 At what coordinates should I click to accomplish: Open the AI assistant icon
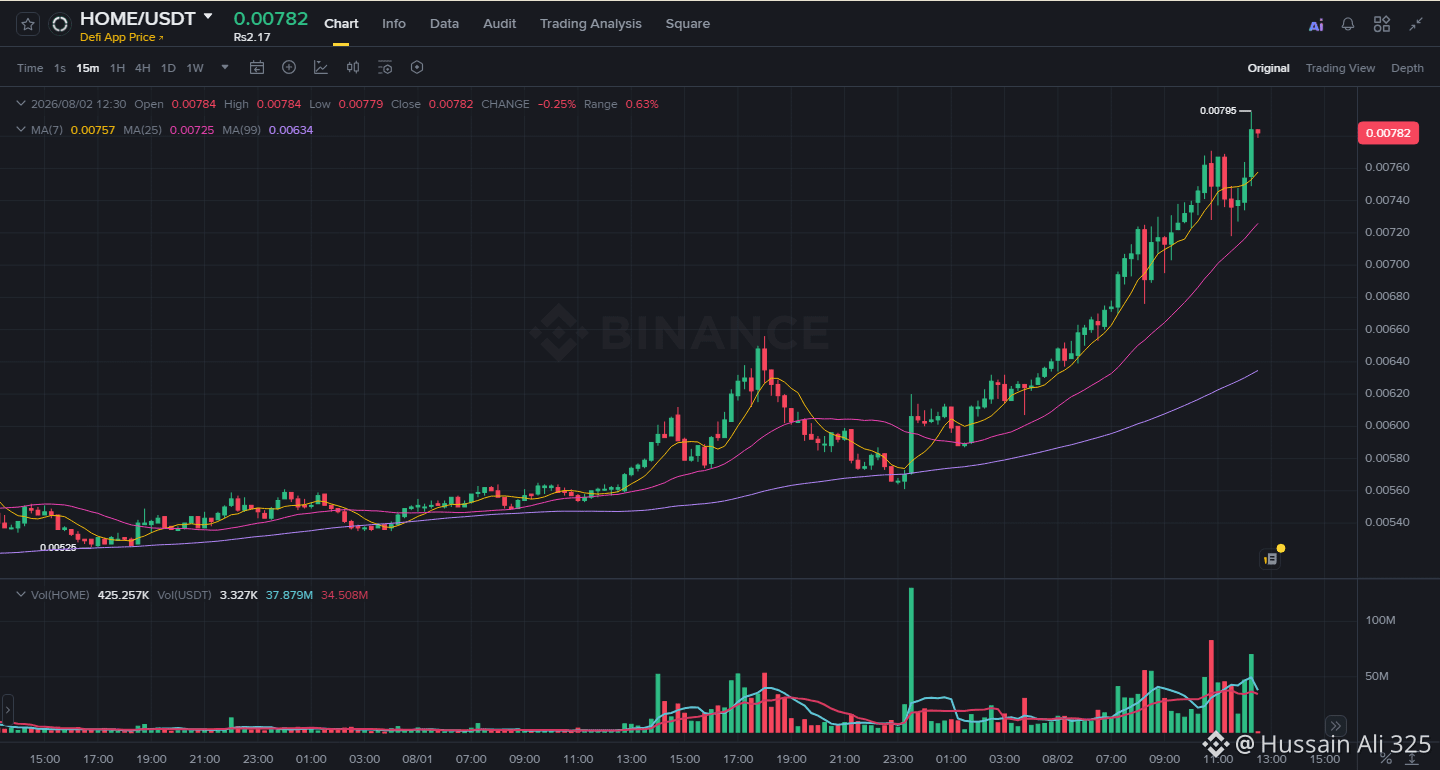pyautogui.click(x=1316, y=25)
